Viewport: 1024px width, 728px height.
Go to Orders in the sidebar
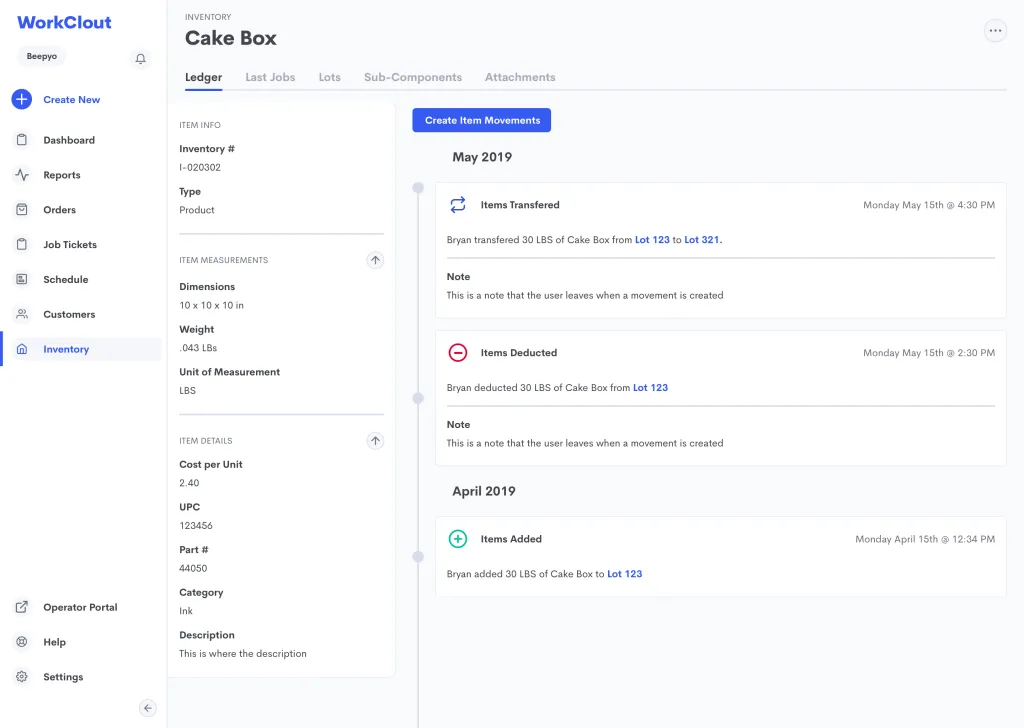pos(59,210)
